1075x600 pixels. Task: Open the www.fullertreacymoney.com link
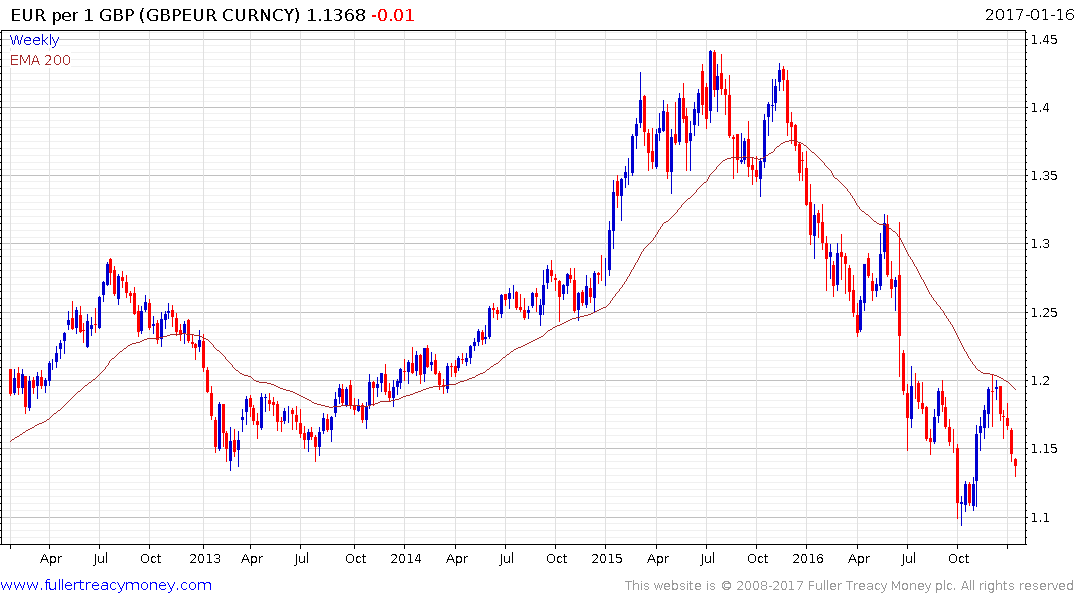pyautogui.click(x=106, y=586)
